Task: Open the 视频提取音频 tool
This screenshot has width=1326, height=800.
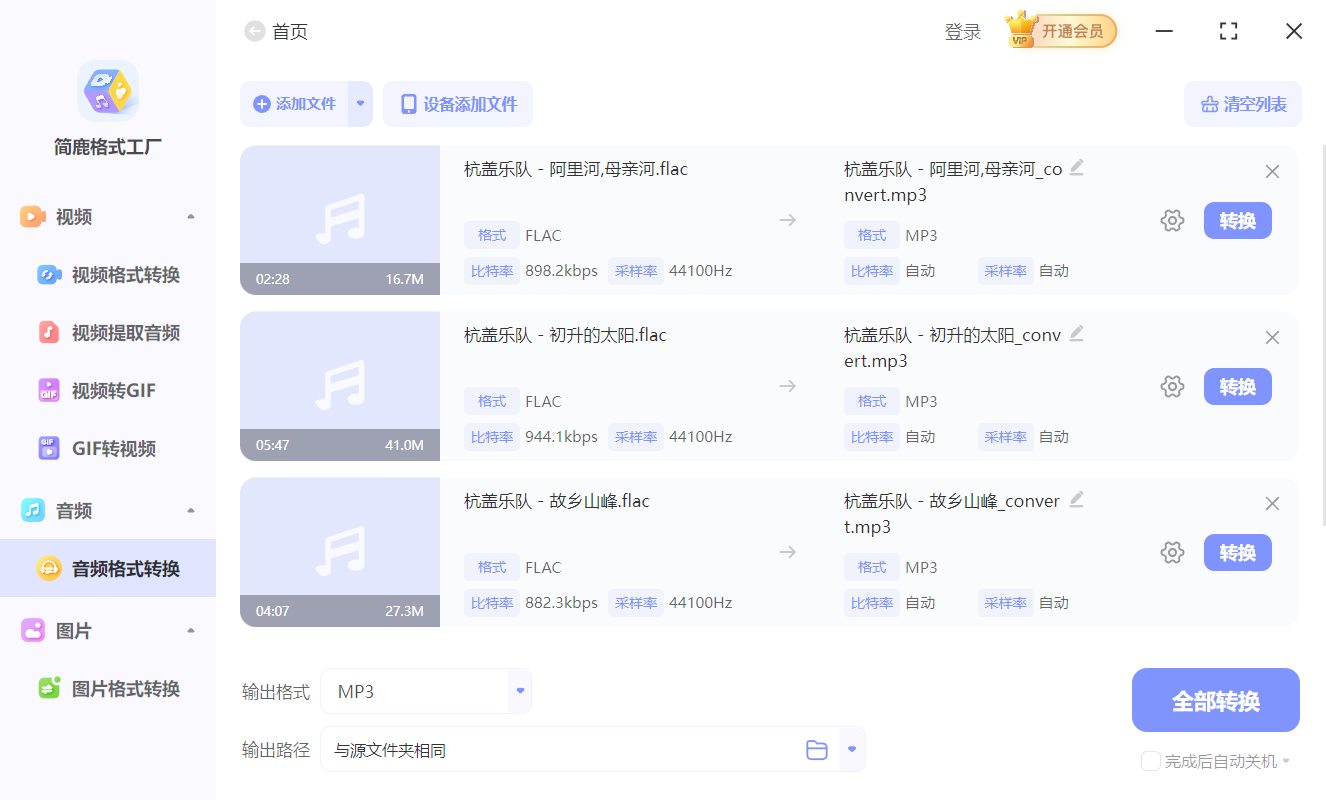Action: tap(107, 332)
